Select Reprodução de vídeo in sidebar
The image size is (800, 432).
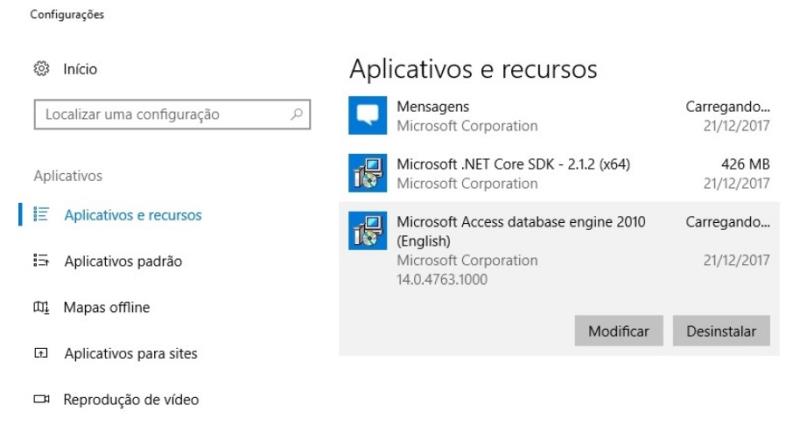tap(131, 400)
